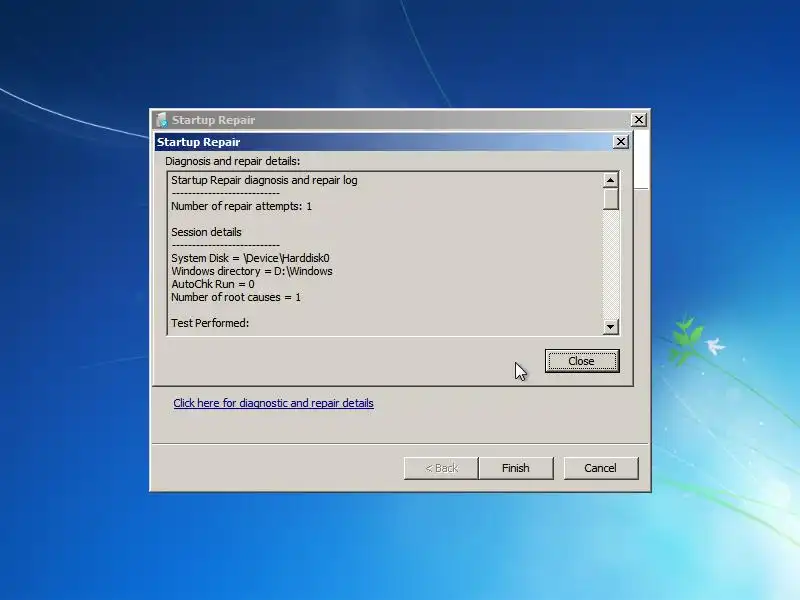The image size is (800, 600).
Task: Click the scroll up arrow in log box
Action: [x=611, y=180]
